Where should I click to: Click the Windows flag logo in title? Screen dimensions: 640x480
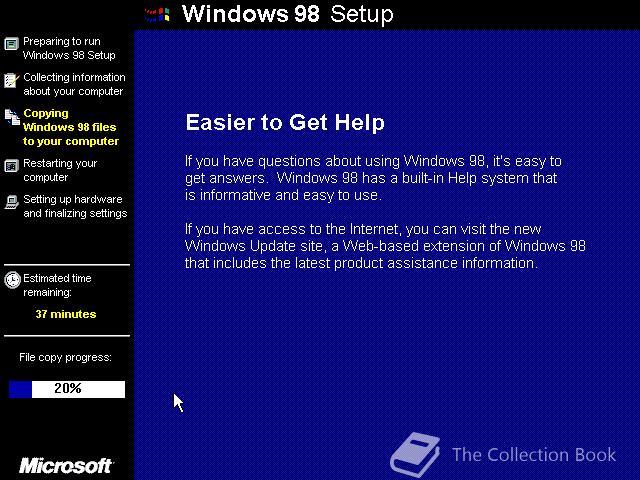(157, 15)
